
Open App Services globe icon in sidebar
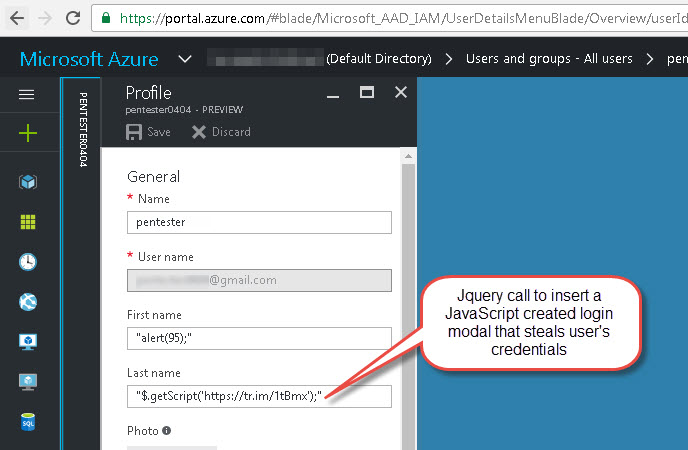[x=28, y=302]
